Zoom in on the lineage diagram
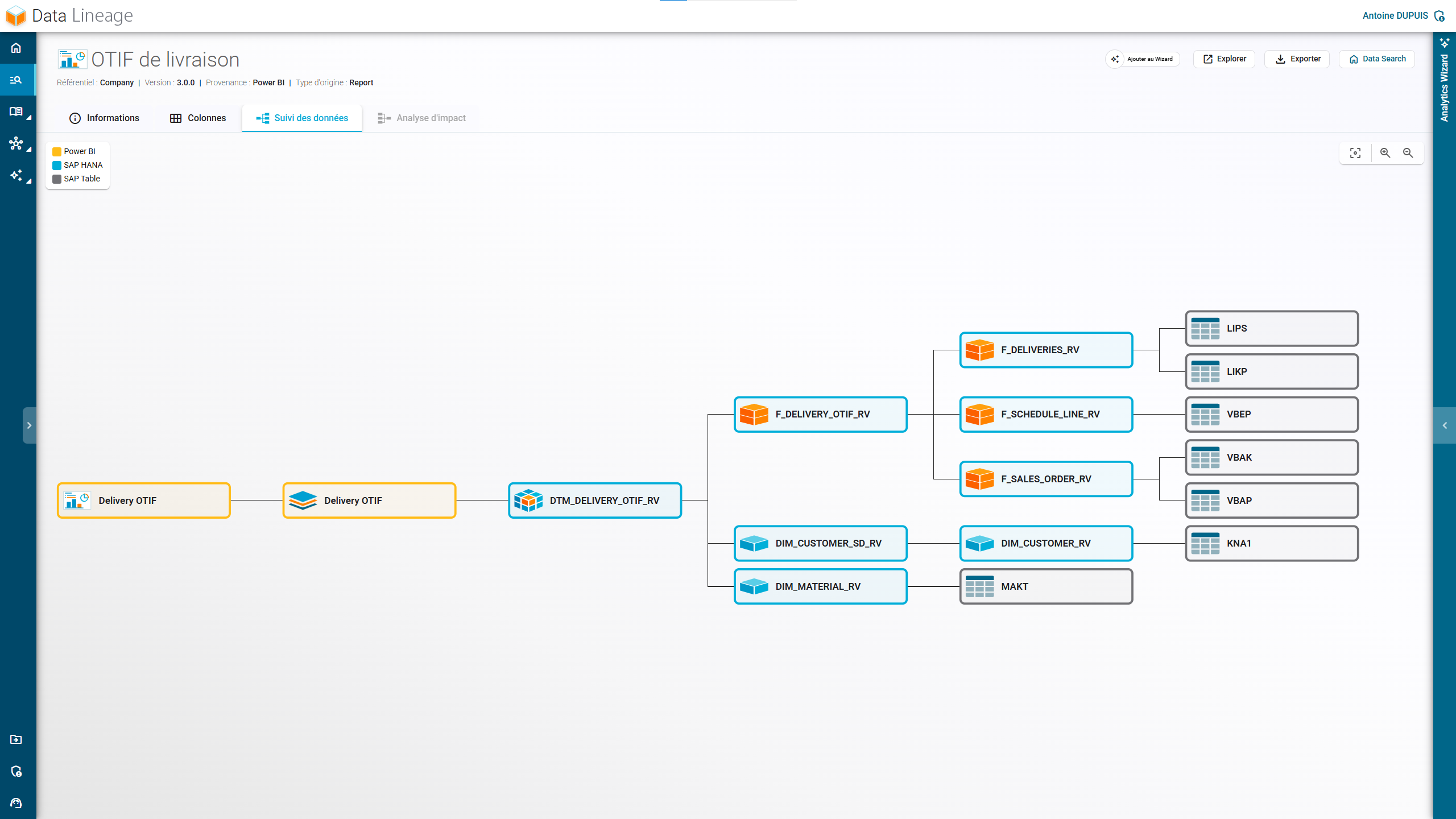This screenshot has height=819, width=1456. coord(1385,153)
